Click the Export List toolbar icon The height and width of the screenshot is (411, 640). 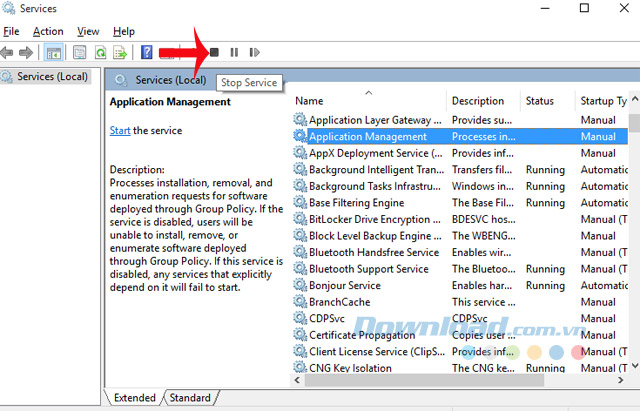pos(120,52)
